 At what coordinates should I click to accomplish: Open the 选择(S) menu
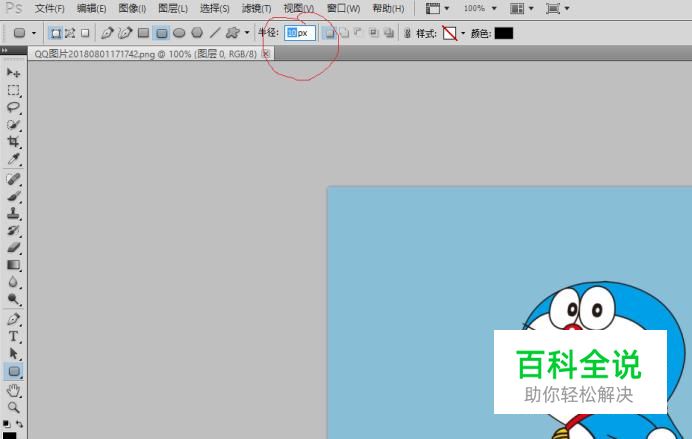click(x=214, y=8)
